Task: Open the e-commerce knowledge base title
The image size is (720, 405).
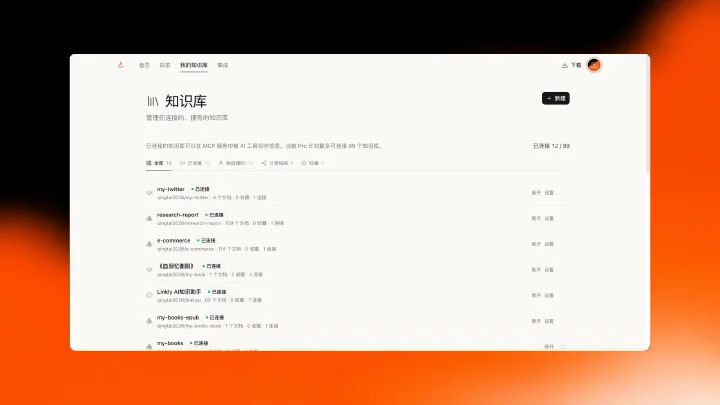Action: click(x=174, y=241)
